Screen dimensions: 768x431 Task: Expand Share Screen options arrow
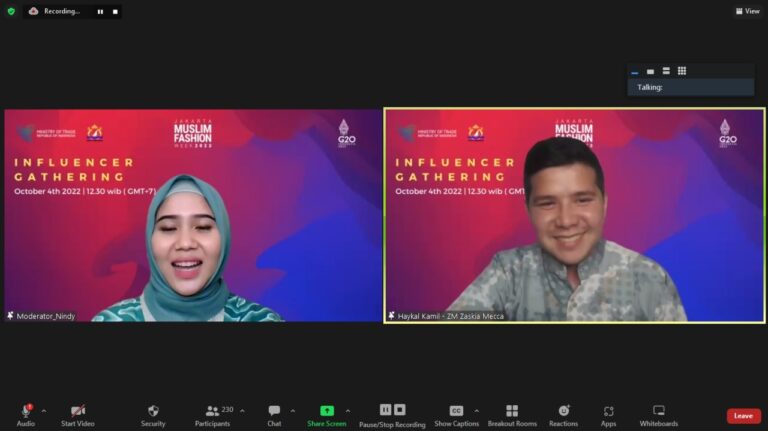[348, 410]
